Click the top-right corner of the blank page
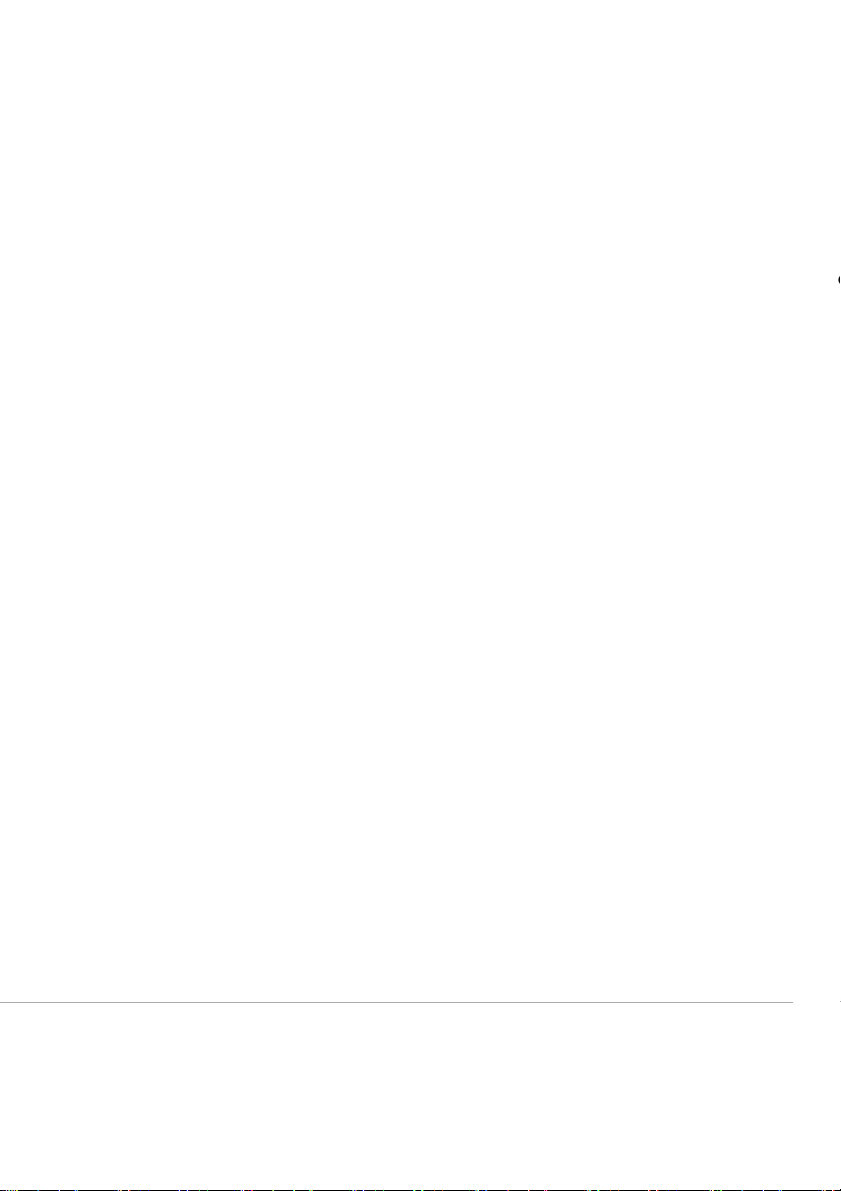The width and height of the screenshot is (841, 1191). click(x=836, y=4)
